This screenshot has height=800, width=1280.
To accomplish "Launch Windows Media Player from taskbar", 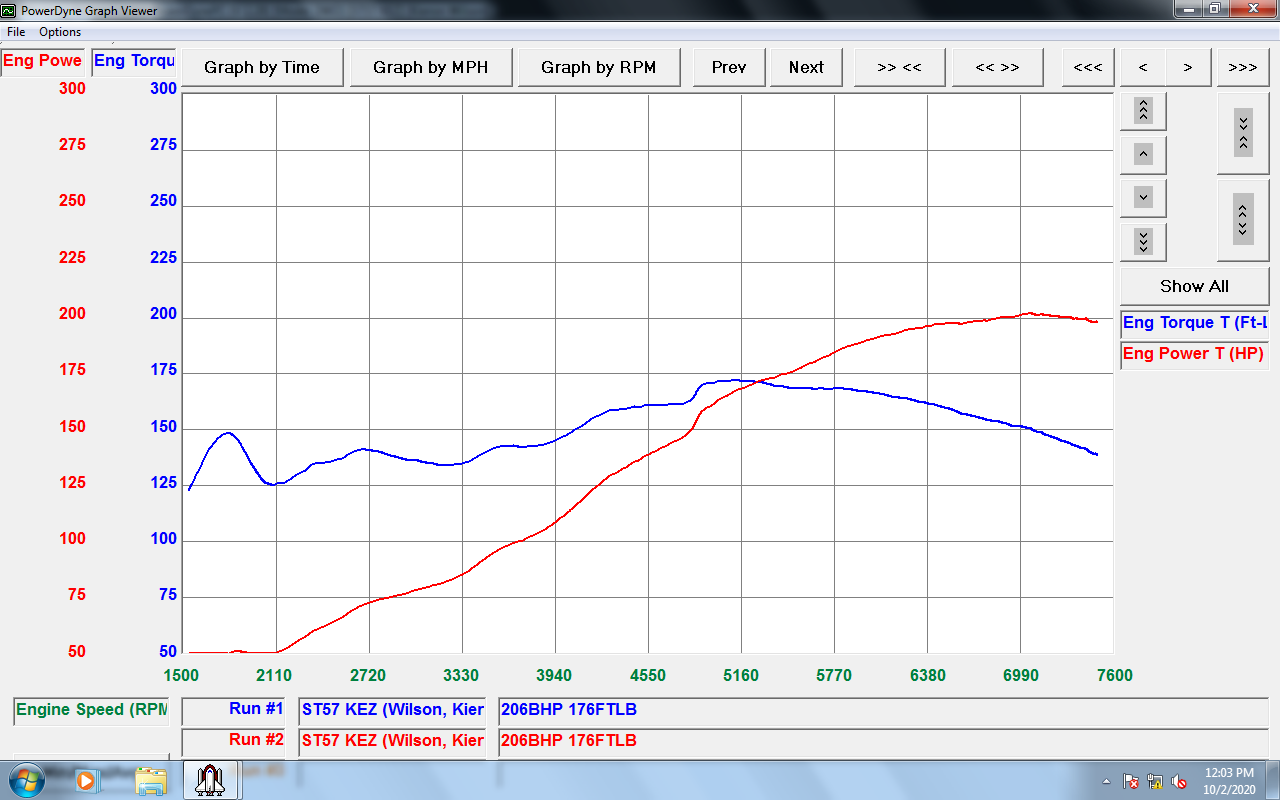I will pyautogui.click(x=86, y=780).
